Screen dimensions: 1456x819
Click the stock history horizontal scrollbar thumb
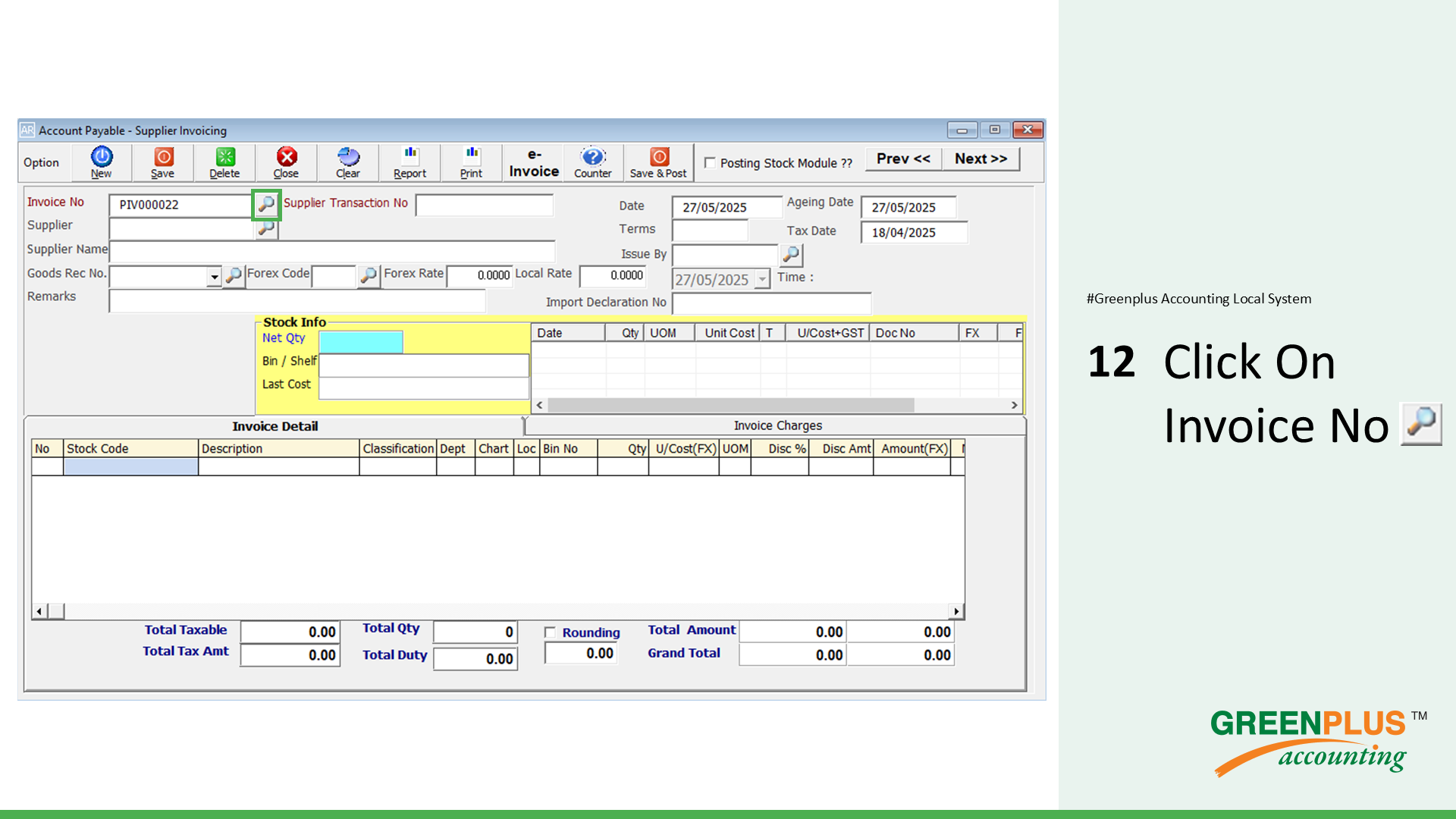731,406
